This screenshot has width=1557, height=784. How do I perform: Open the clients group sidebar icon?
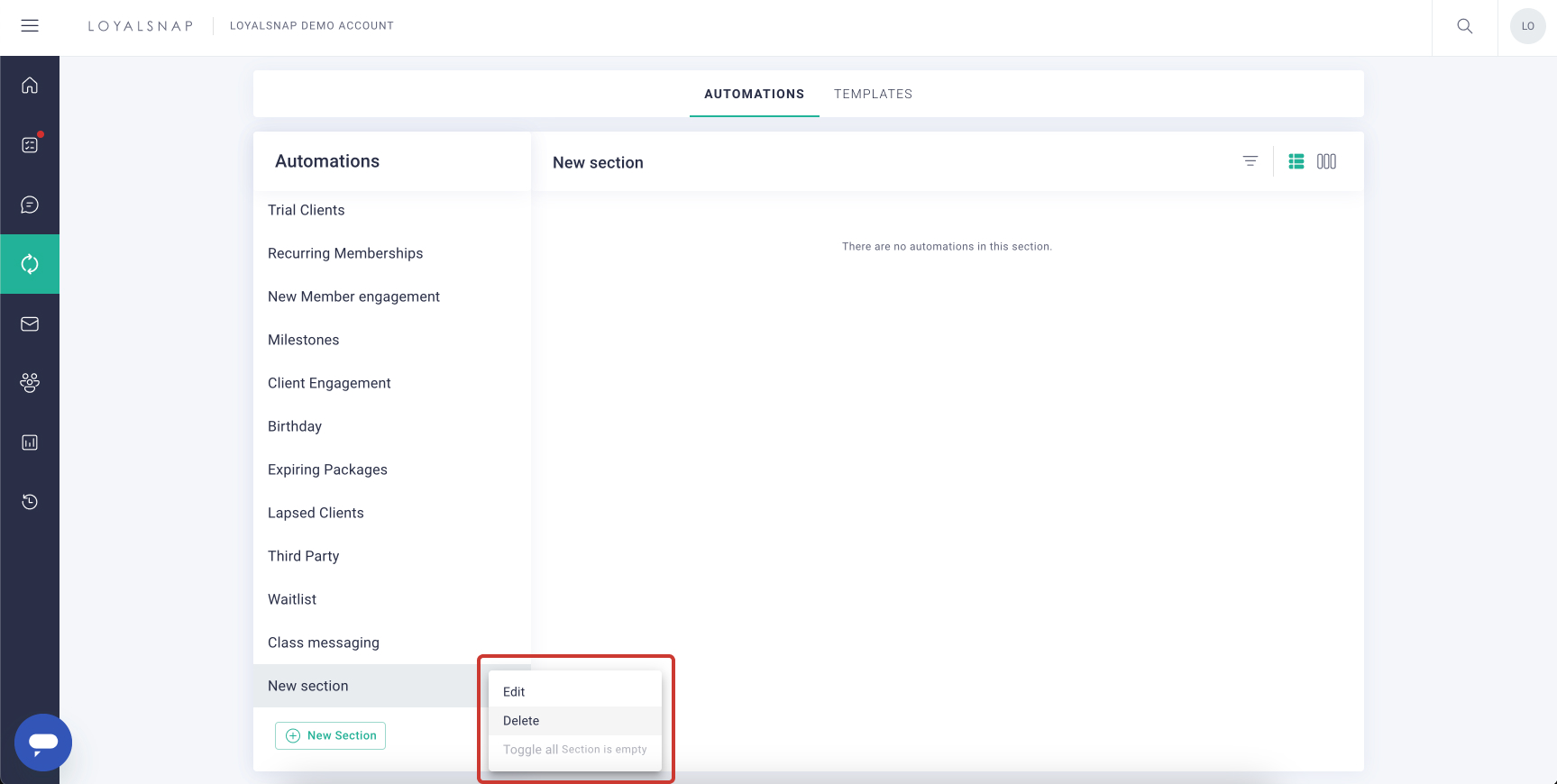(x=30, y=383)
